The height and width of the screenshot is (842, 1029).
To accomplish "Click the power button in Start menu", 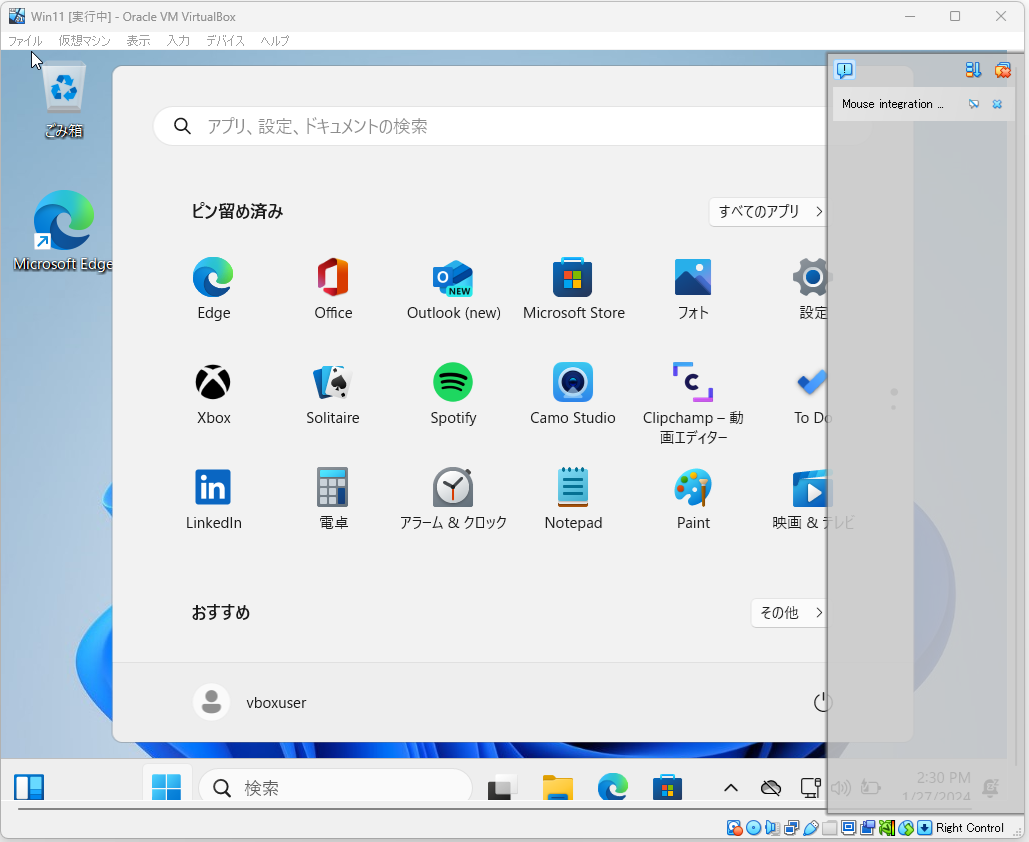I will 822,702.
